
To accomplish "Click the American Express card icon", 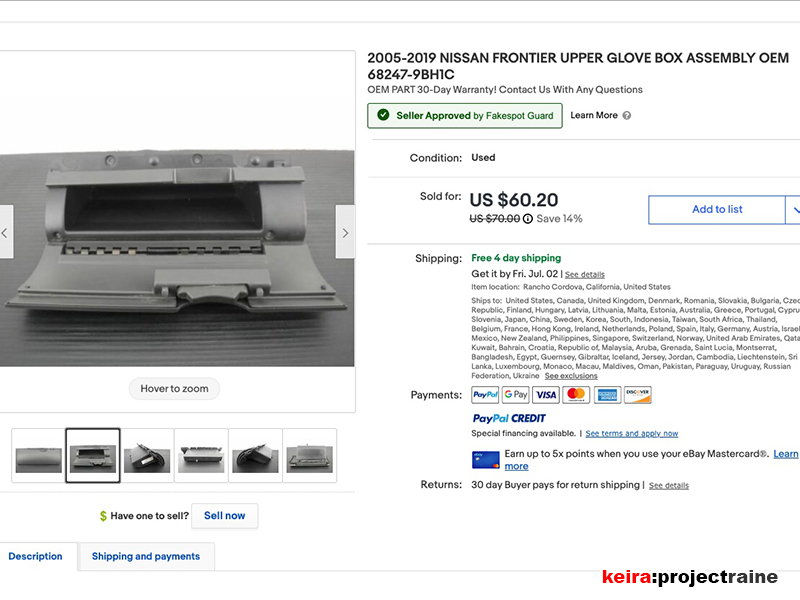I will tap(607, 395).
